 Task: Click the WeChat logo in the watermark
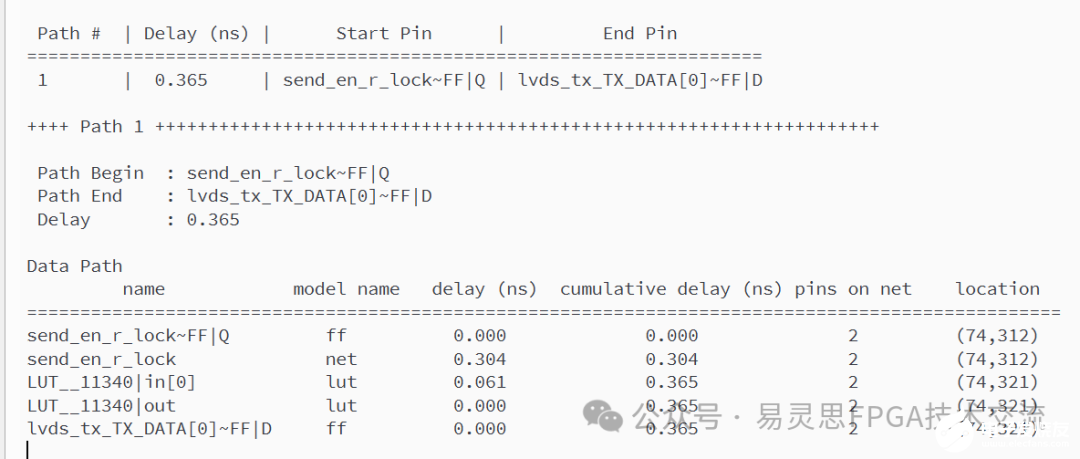[x=604, y=415]
